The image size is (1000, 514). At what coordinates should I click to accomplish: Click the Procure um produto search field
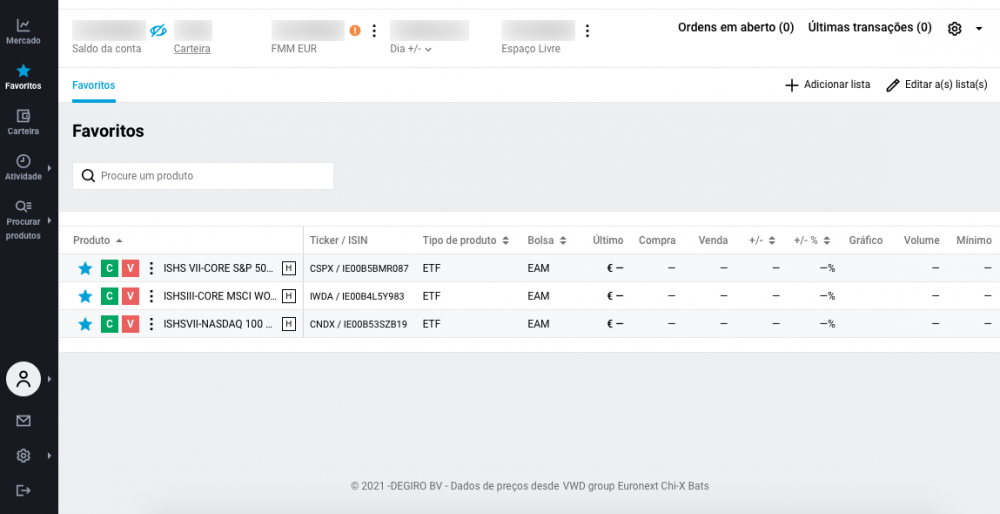click(x=203, y=176)
